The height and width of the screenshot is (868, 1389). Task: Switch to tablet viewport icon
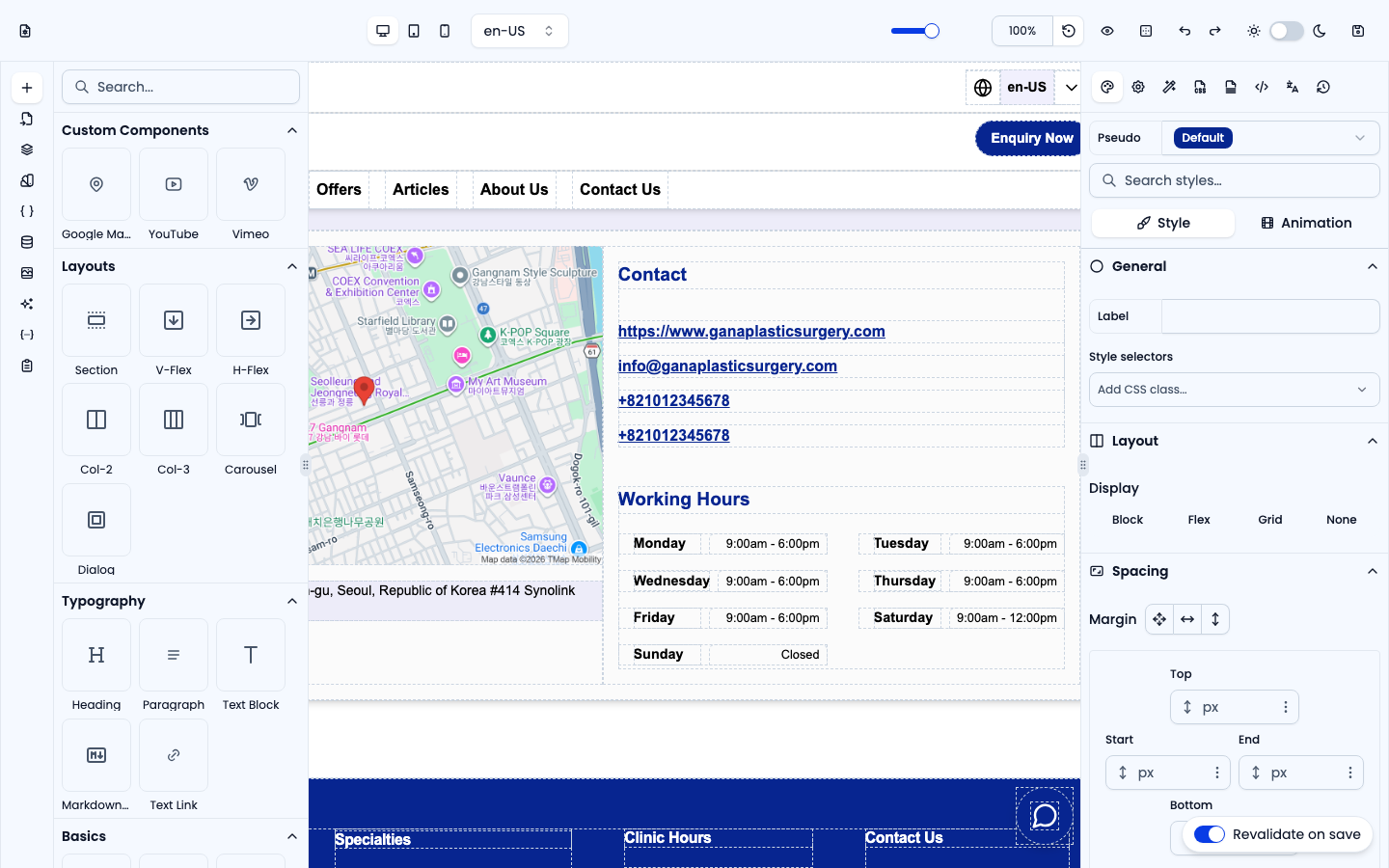click(414, 31)
